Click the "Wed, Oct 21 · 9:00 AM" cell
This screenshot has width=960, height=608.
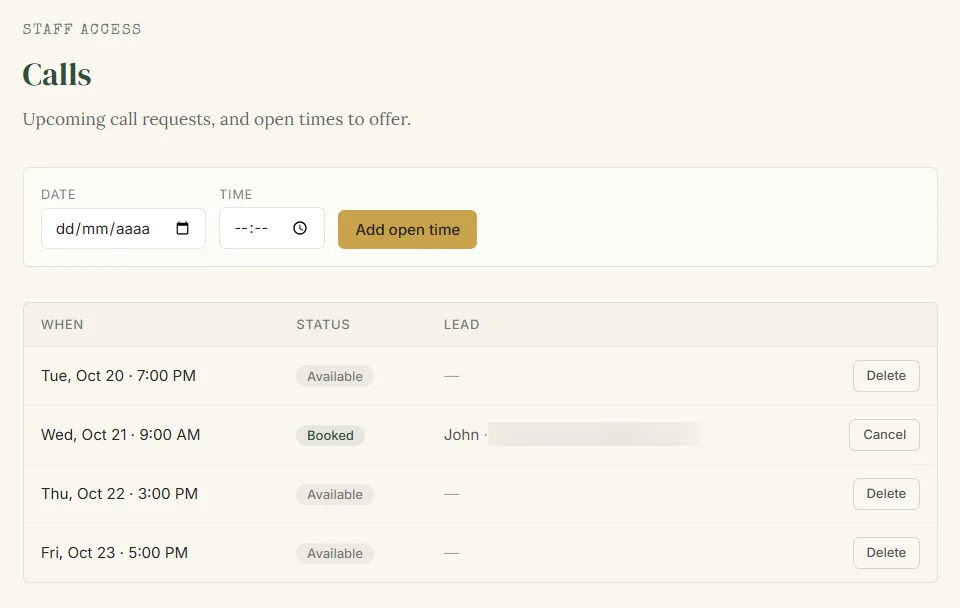[x=121, y=435]
